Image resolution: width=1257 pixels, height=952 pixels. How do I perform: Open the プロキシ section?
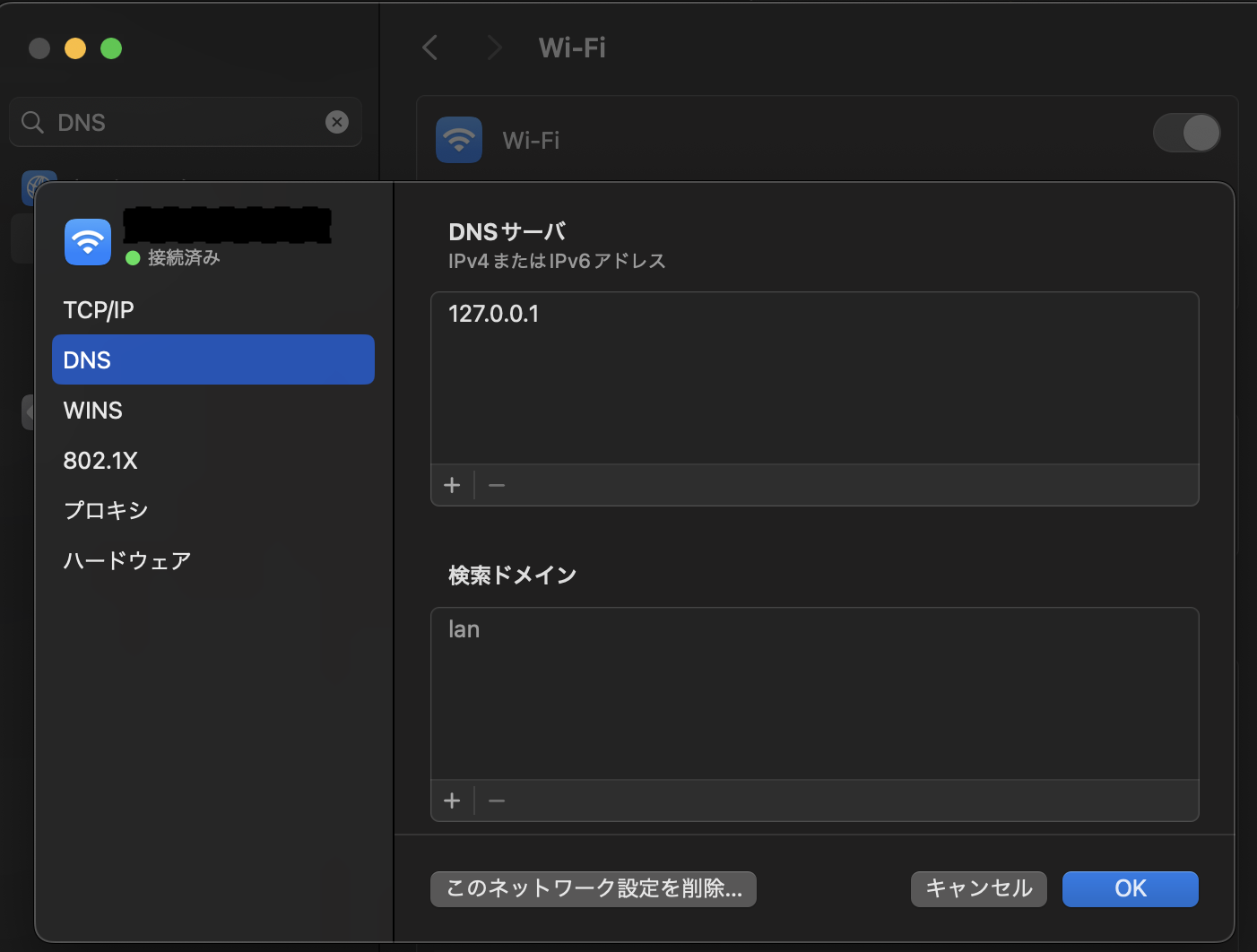[106, 510]
